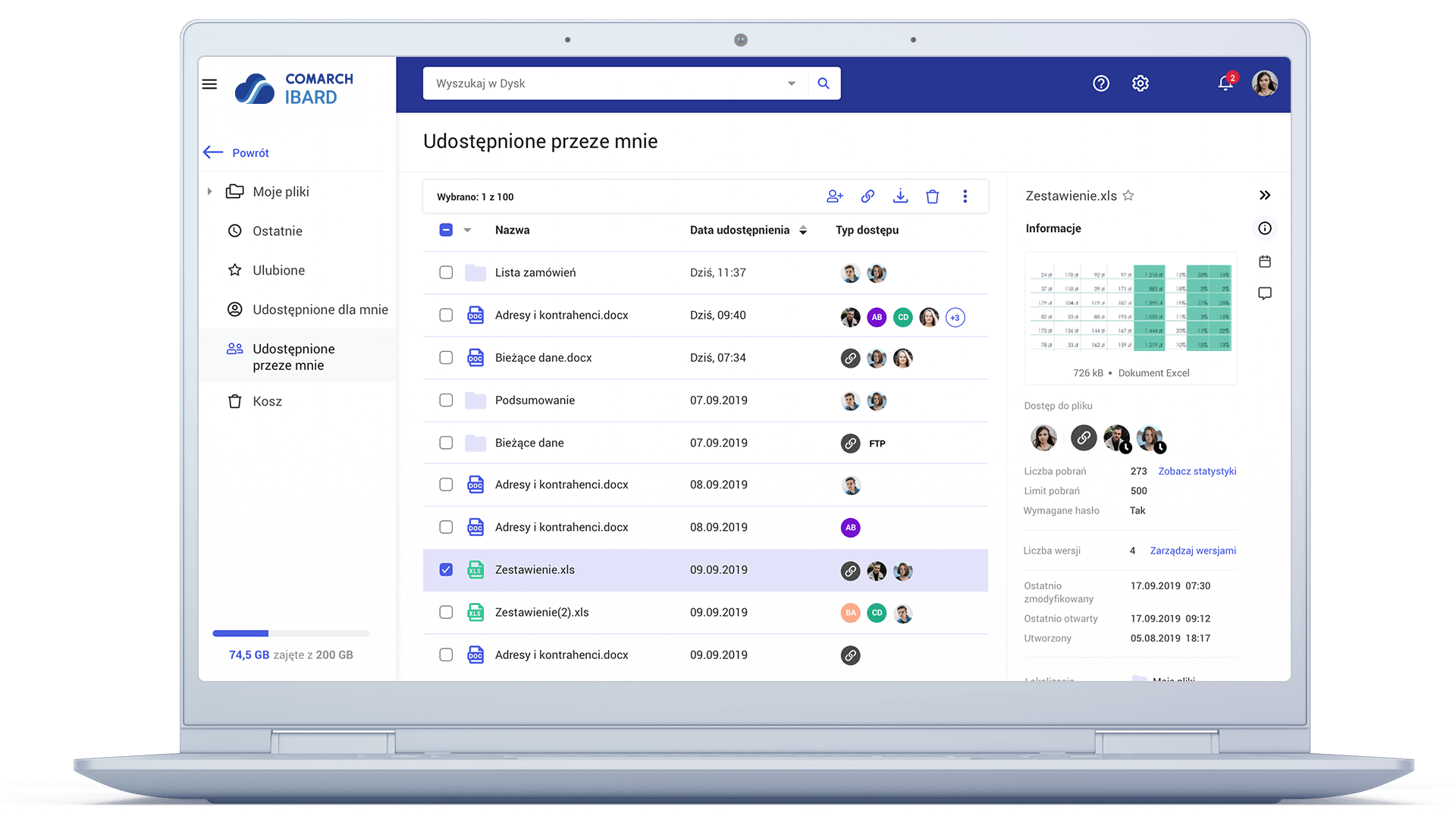Check the Zestawienie(2).xls checkbox
The width and height of the screenshot is (1456, 819).
[x=446, y=612]
